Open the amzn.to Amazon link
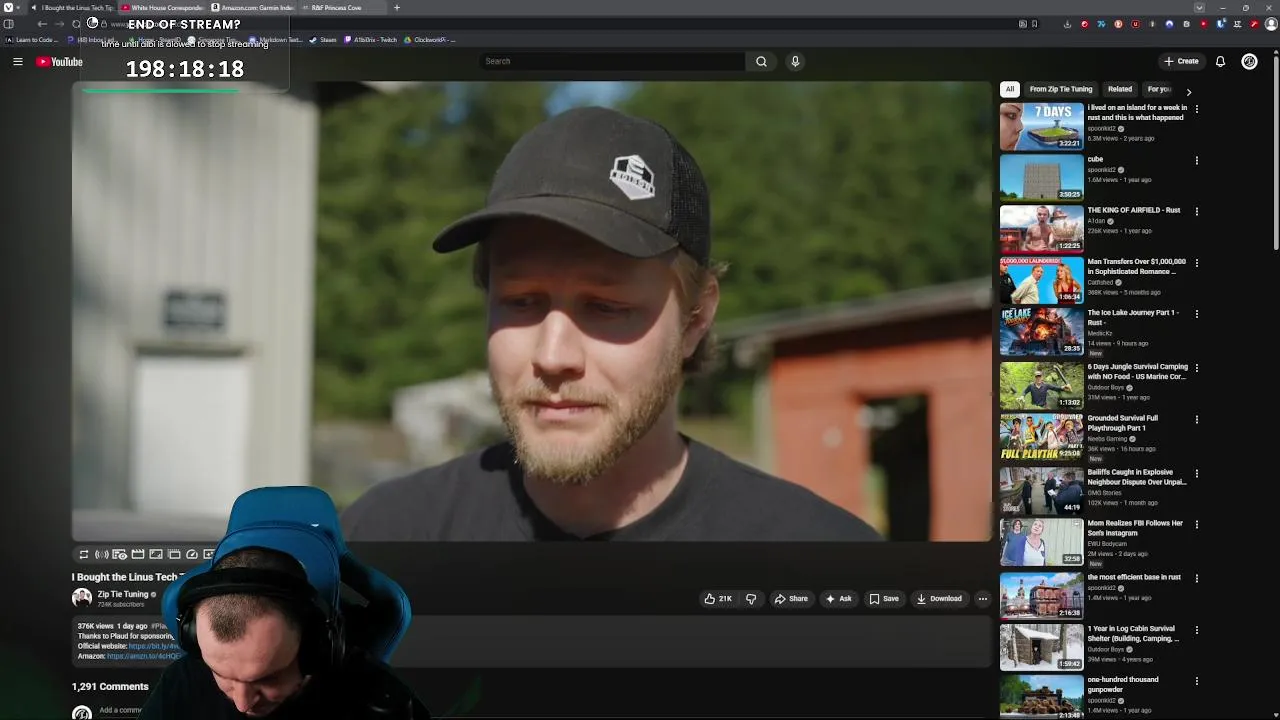The image size is (1280, 720). click(x=143, y=656)
